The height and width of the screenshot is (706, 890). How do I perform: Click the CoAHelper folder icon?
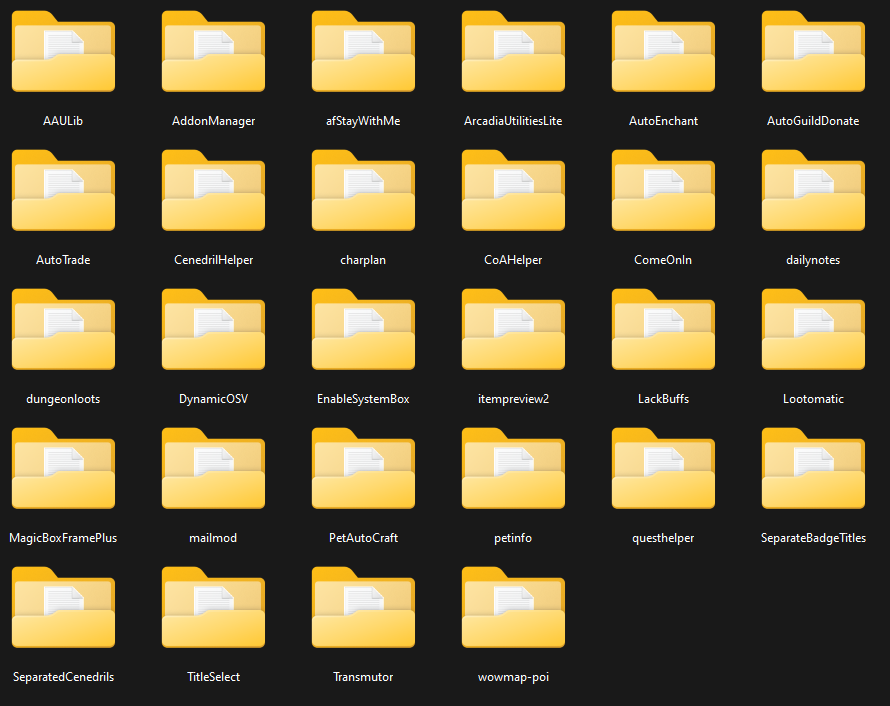tap(513, 192)
